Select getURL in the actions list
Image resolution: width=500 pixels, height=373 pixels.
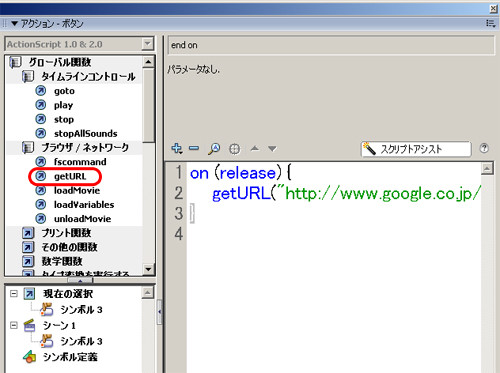click(x=70, y=176)
